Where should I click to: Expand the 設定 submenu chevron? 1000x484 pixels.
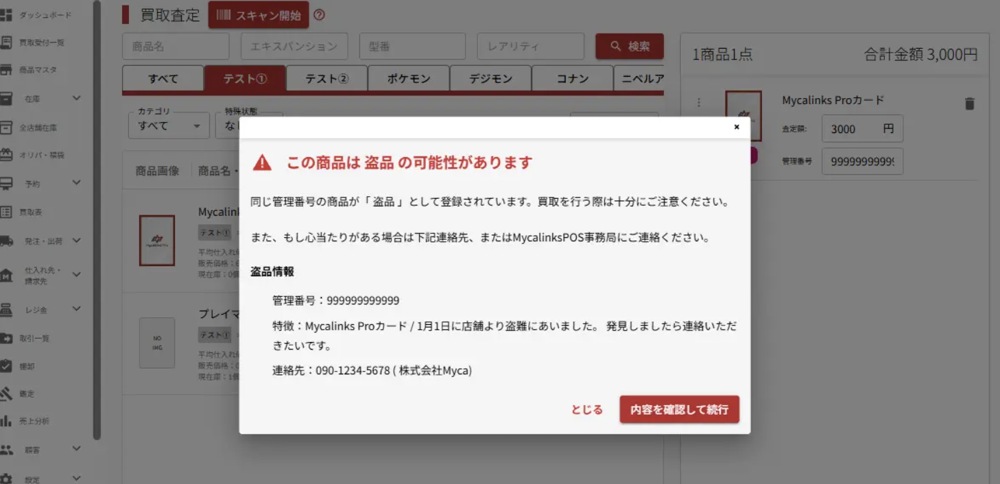(77, 478)
